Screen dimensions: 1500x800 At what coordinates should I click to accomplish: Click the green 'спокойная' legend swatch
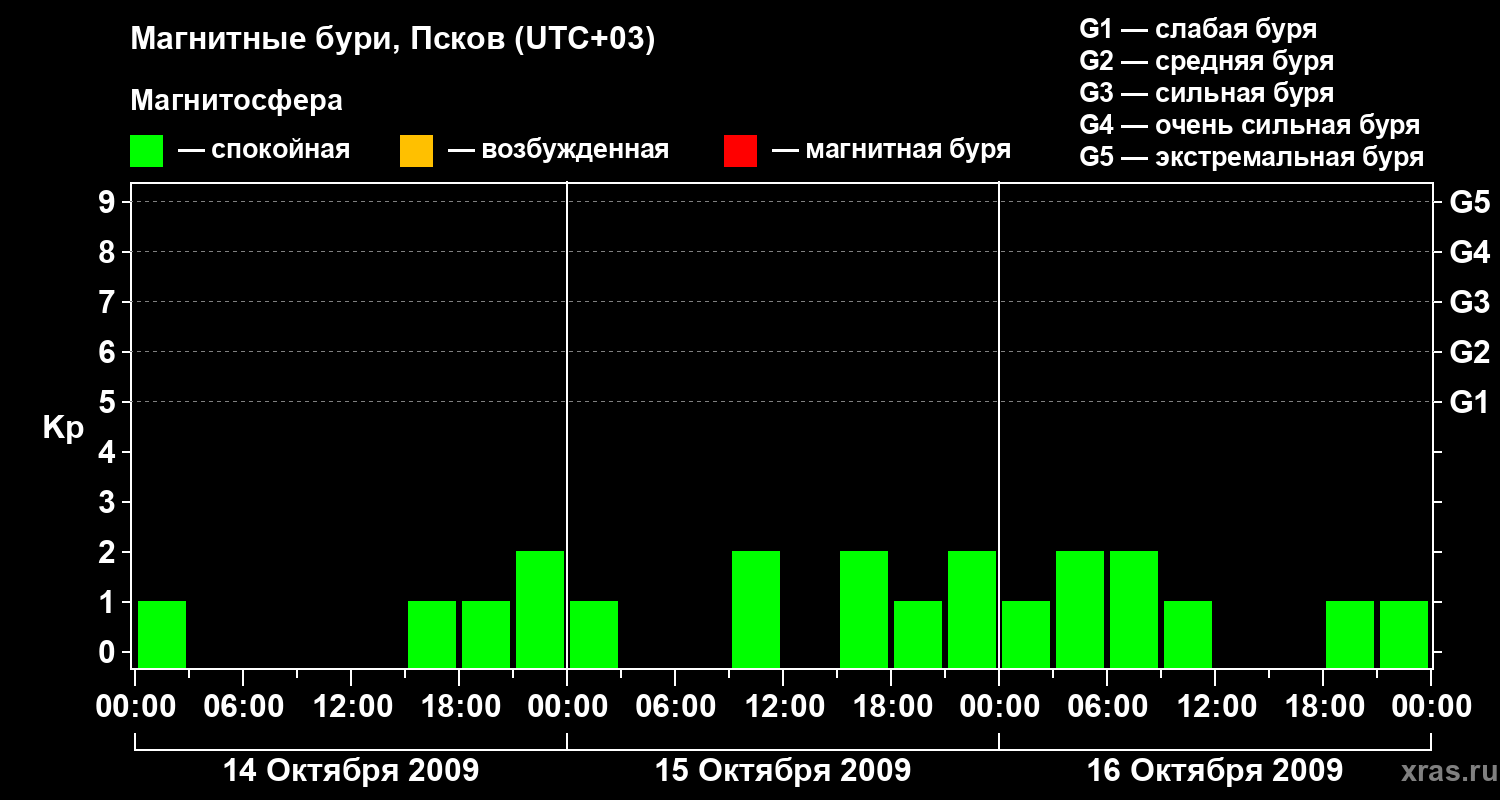click(147, 151)
